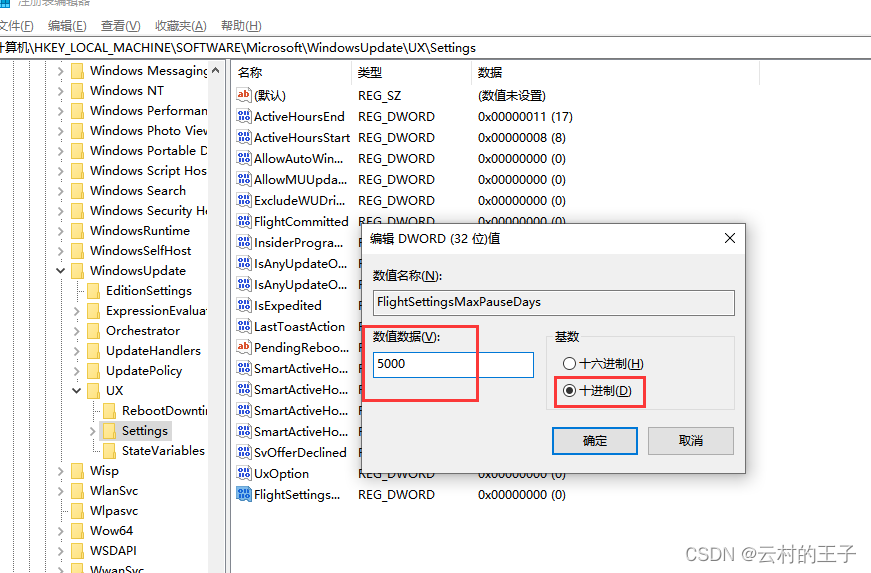
Task: Click the registry path address bar
Action: [x=436, y=48]
